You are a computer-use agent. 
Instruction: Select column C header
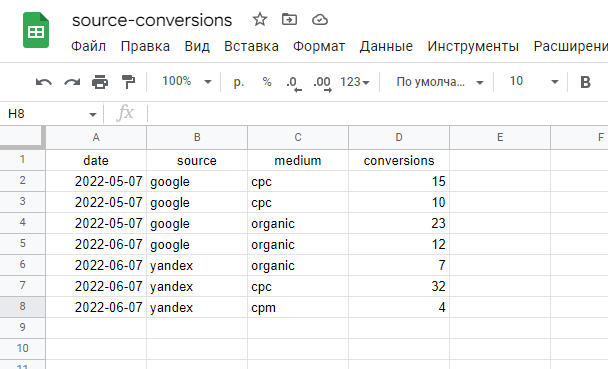click(298, 138)
